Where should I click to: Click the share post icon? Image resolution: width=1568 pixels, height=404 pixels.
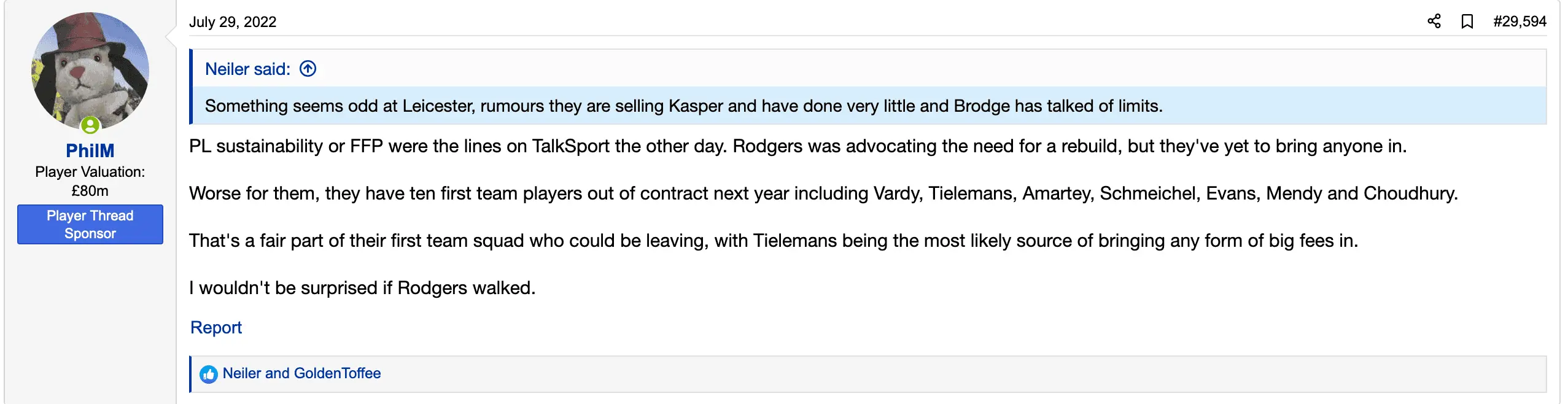(1434, 21)
